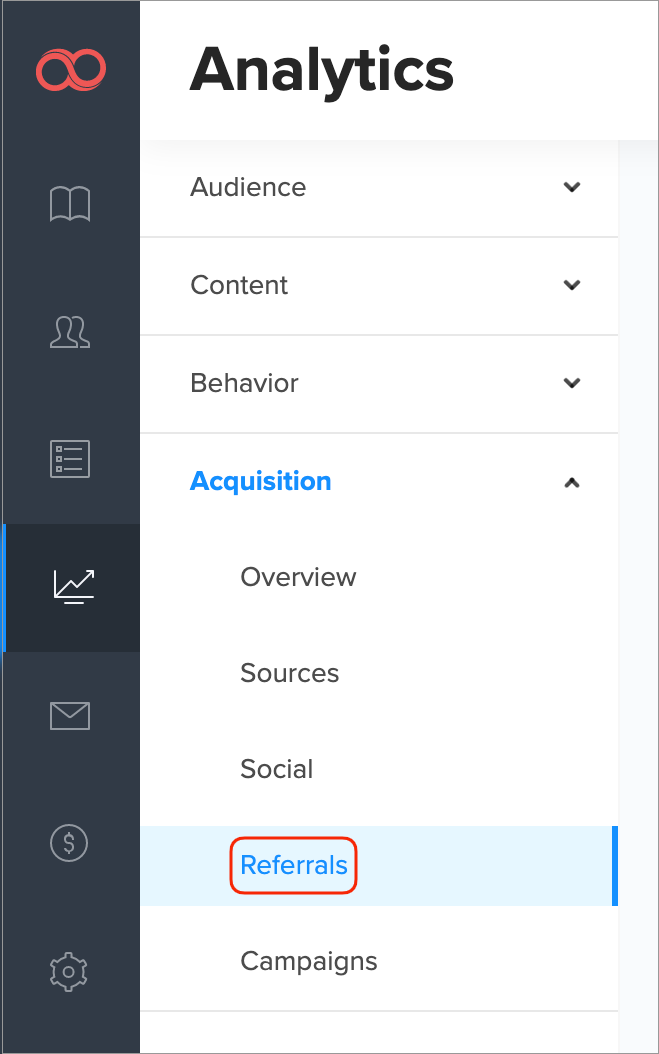Image resolution: width=659 pixels, height=1054 pixels.
Task: Open the settings gear icon in sidebar
Action: (70, 969)
